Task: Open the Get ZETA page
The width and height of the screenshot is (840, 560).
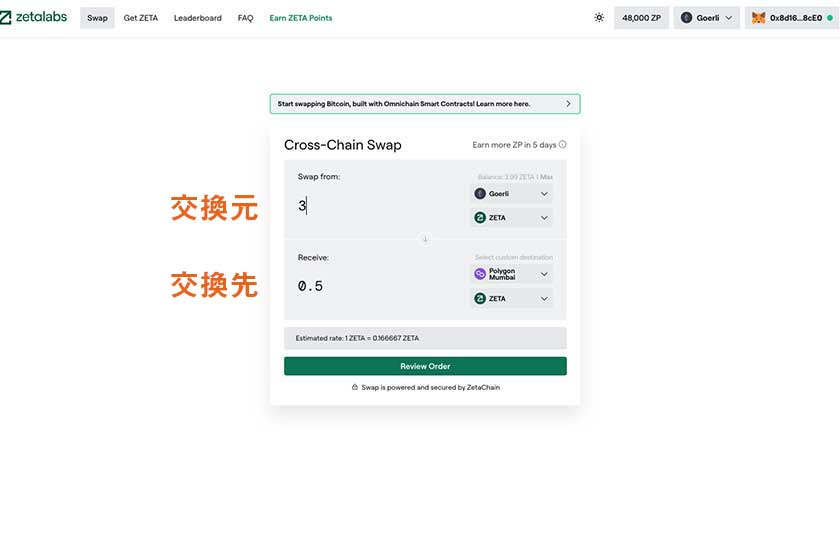Action: pyautogui.click(x=141, y=18)
